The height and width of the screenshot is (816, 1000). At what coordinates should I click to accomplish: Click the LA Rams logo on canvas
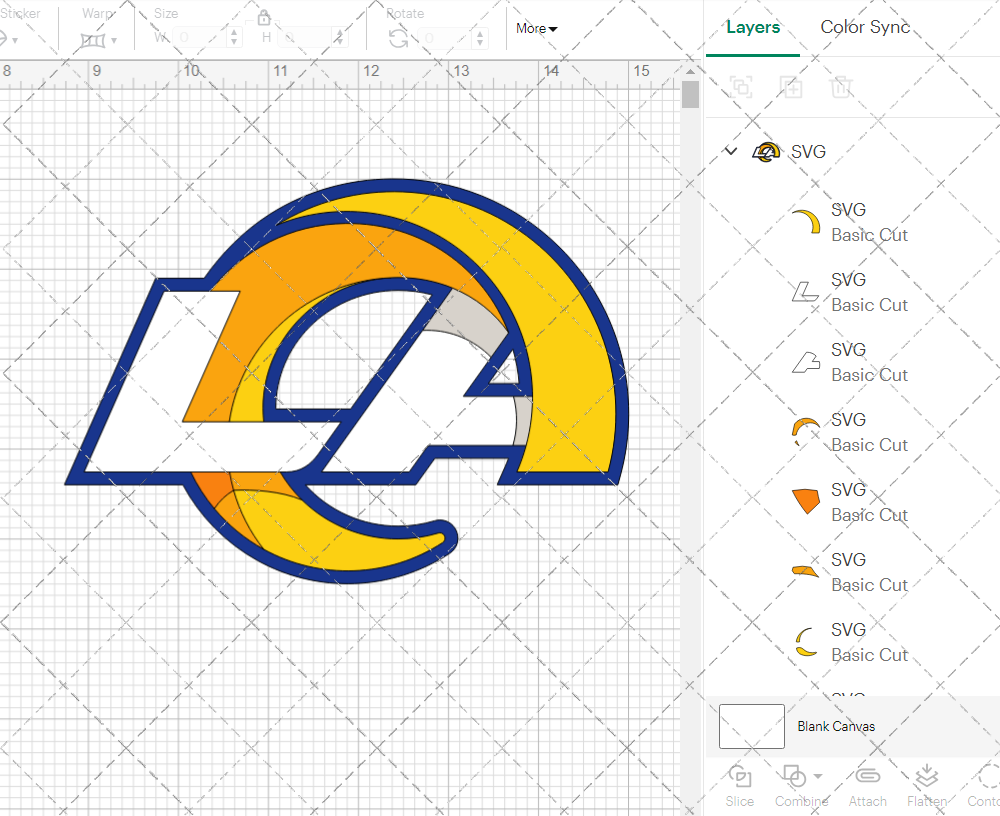348,382
